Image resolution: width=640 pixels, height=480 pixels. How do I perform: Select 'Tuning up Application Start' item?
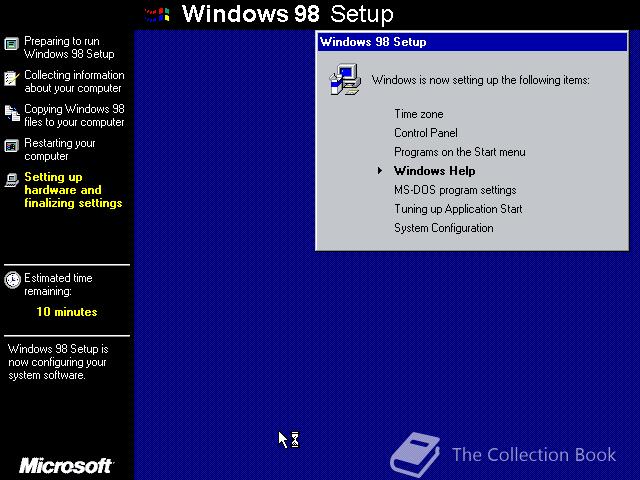click(x=458, y=209)
